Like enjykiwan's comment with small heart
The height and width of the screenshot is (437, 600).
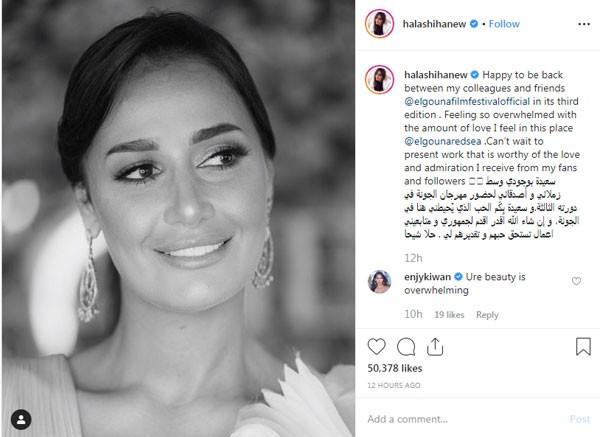[x=576, y=281]
